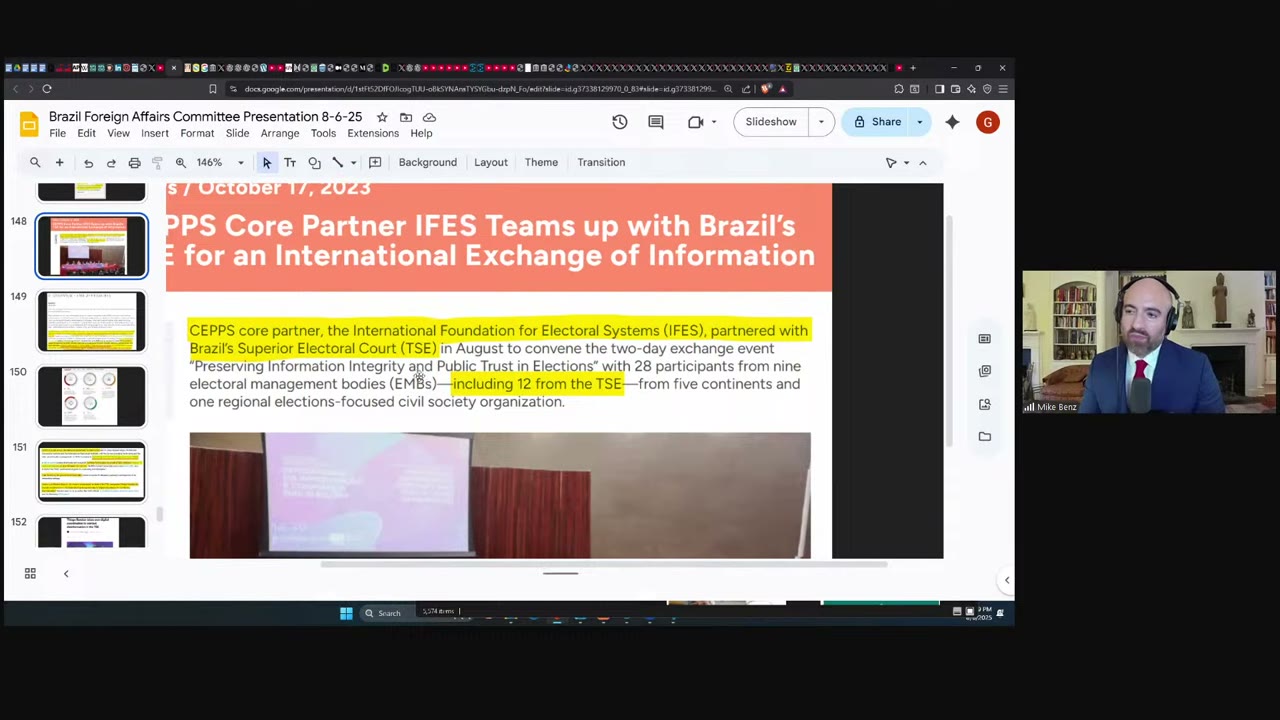Collapse the filmstrip panel arrow
This screenshot has width=1280, height=720.
[66, 574]
